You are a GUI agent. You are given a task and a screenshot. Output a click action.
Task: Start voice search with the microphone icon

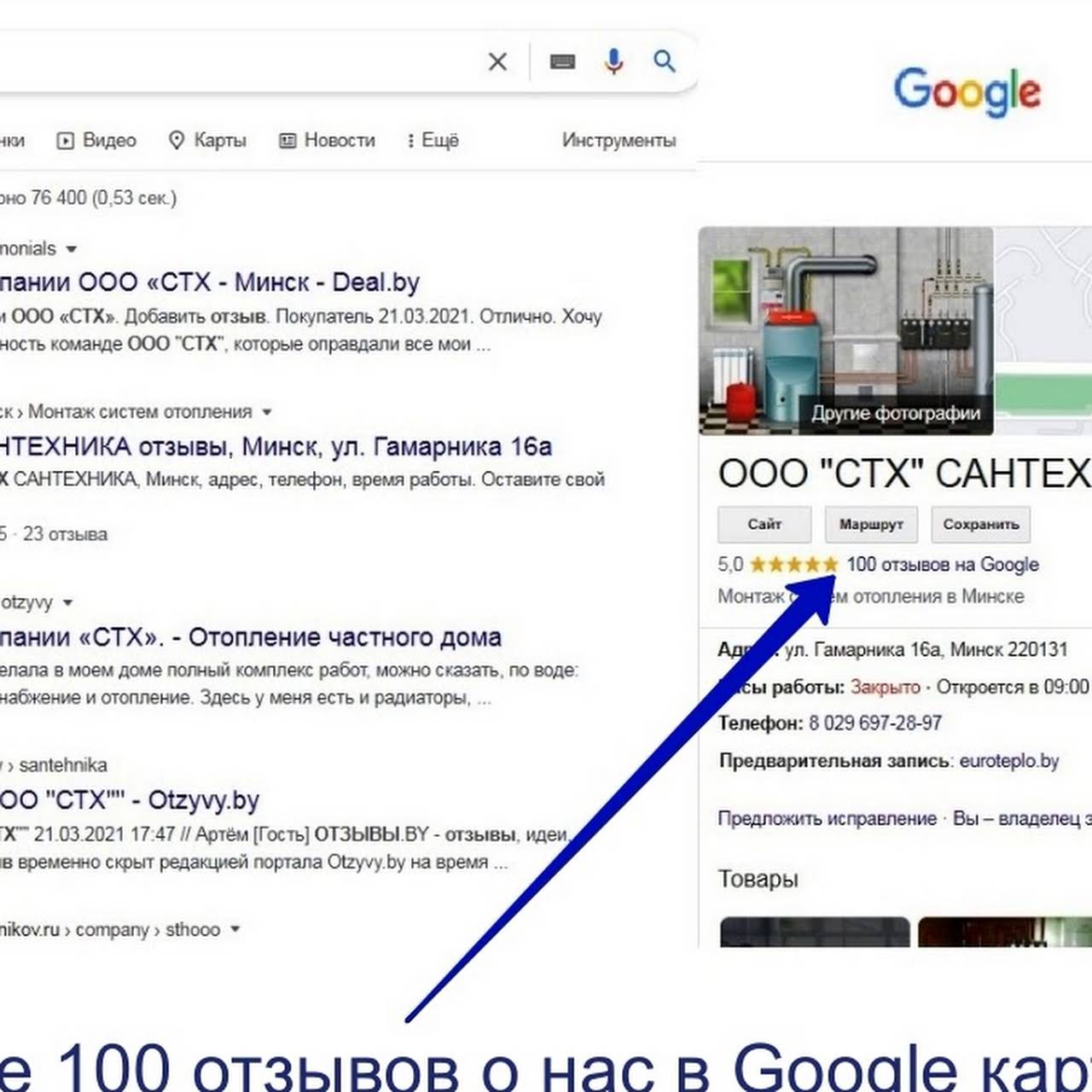(x=613, y=61)
